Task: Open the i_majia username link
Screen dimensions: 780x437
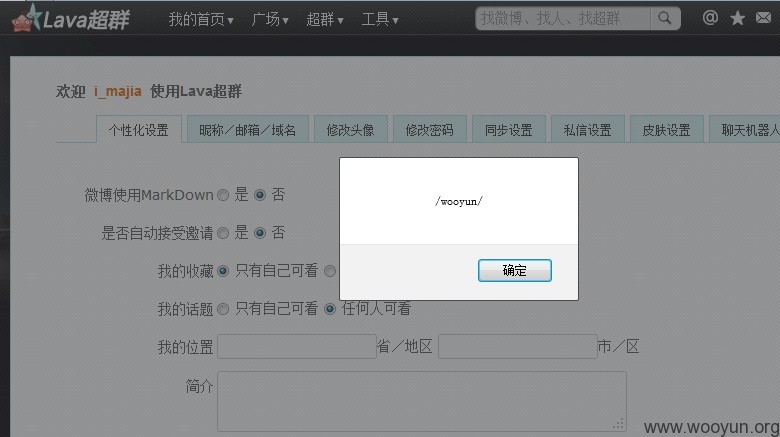Action: [x=117, y=92]
